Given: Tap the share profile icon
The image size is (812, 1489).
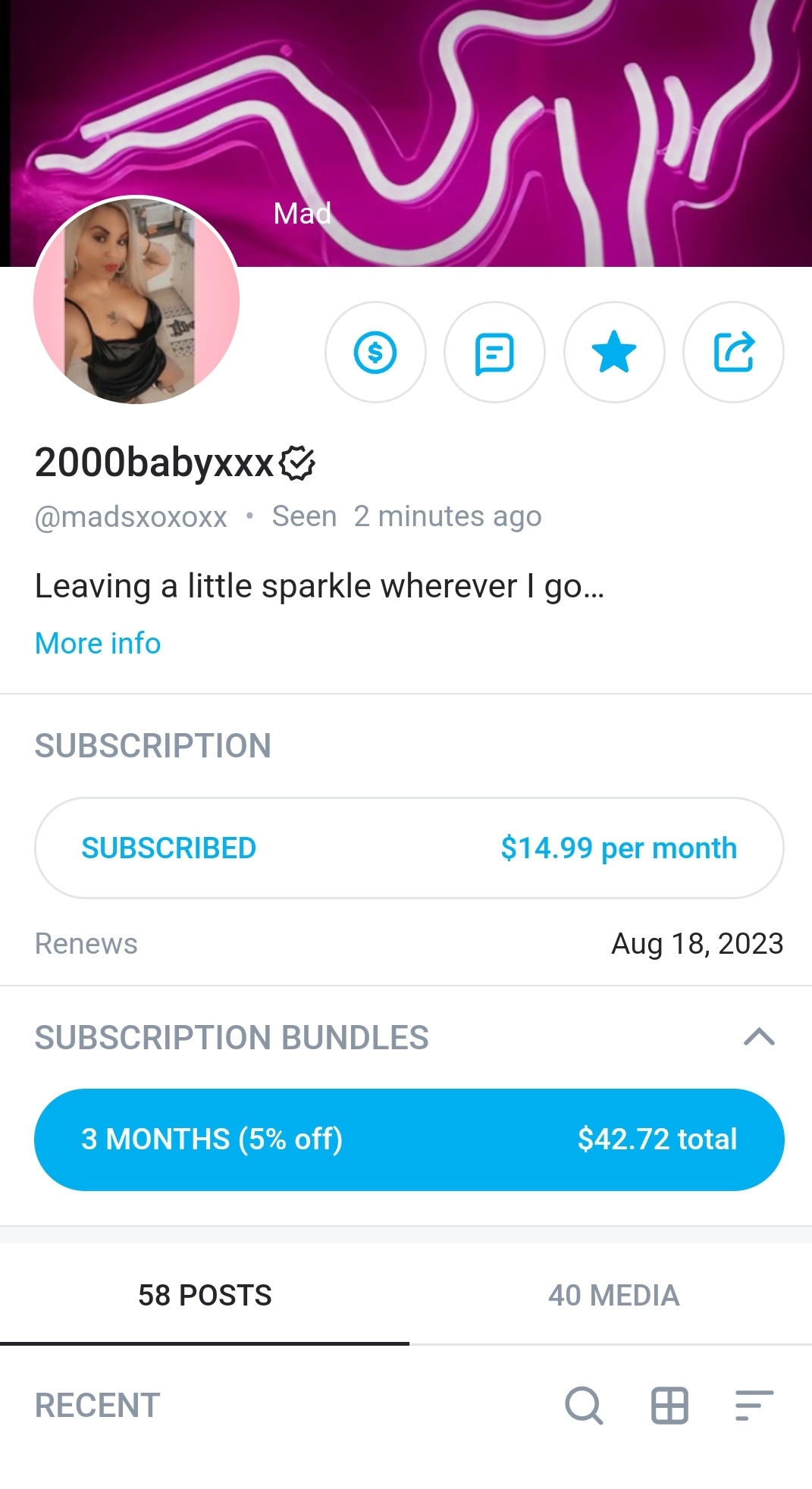Looking at the screenshot, I should [733, 353].
